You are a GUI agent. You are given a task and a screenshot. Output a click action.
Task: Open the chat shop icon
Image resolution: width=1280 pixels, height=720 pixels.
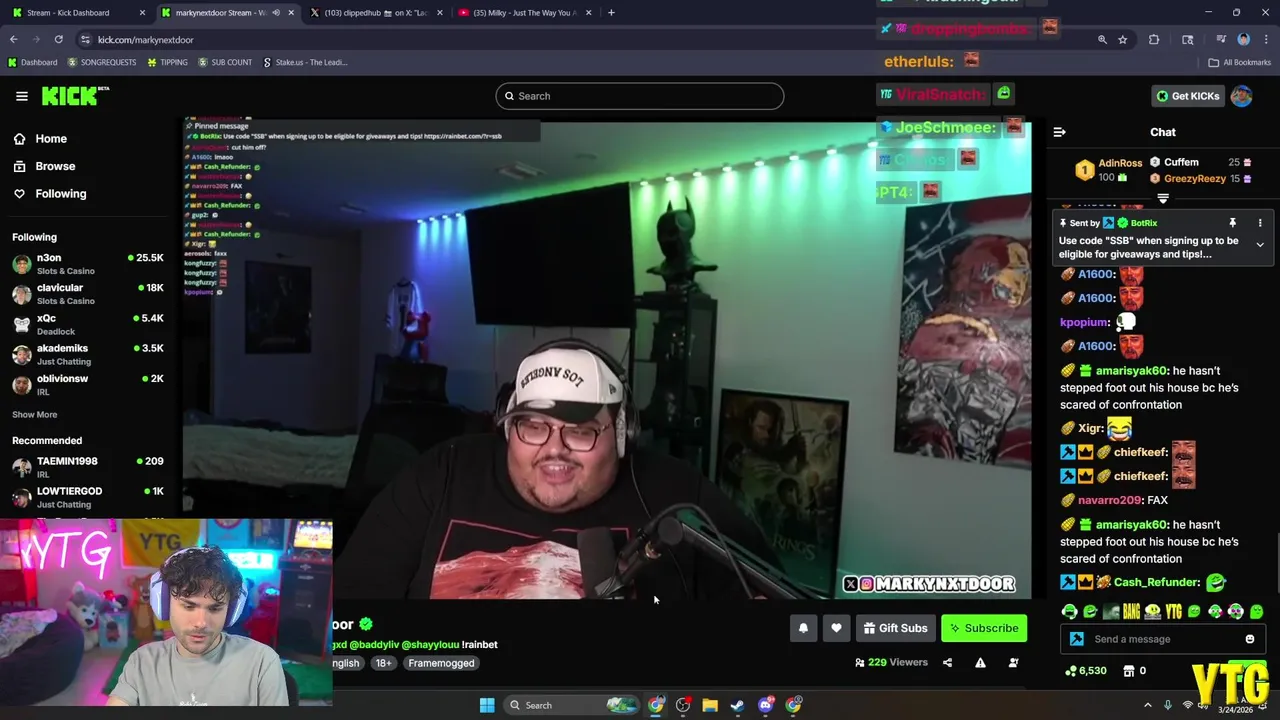1129,671
